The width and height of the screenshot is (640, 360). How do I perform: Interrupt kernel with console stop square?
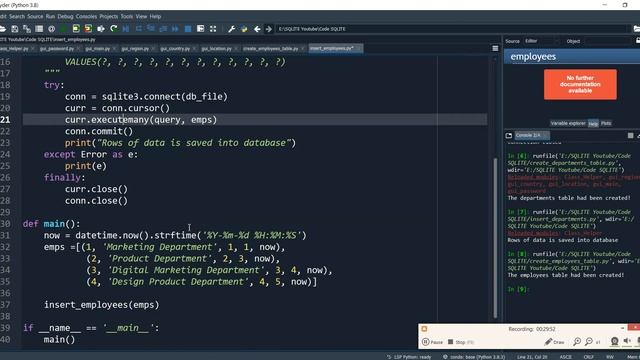pyautogui.click(x=631, y=136)
